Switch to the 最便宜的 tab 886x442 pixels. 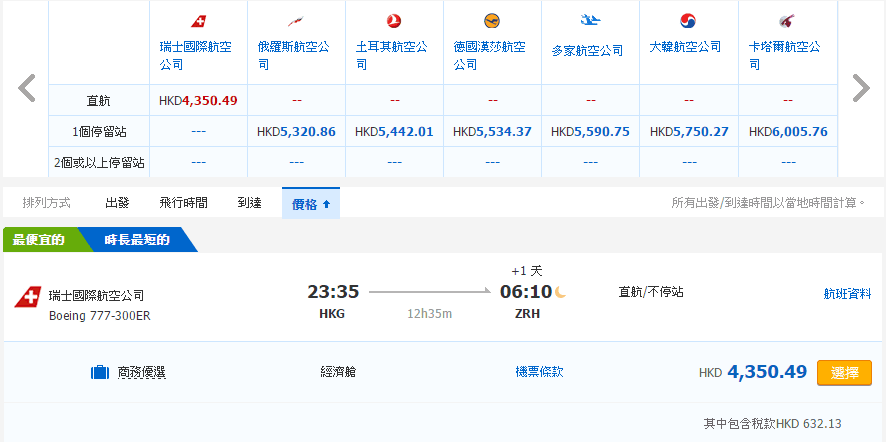pyautogui.click(x=40, y=240)
